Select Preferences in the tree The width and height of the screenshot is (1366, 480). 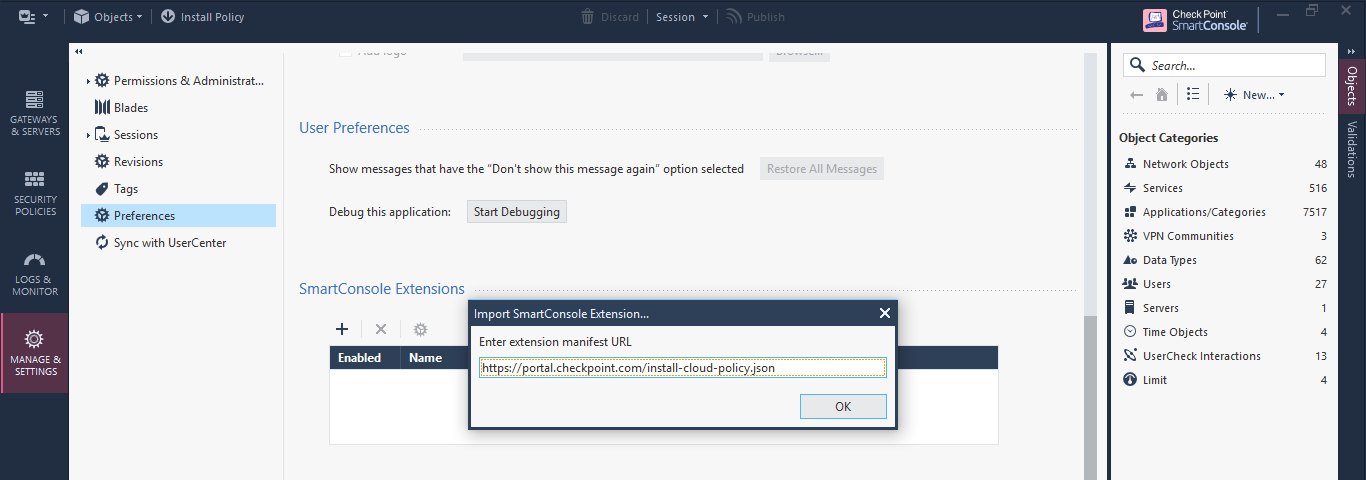point(178,215)
